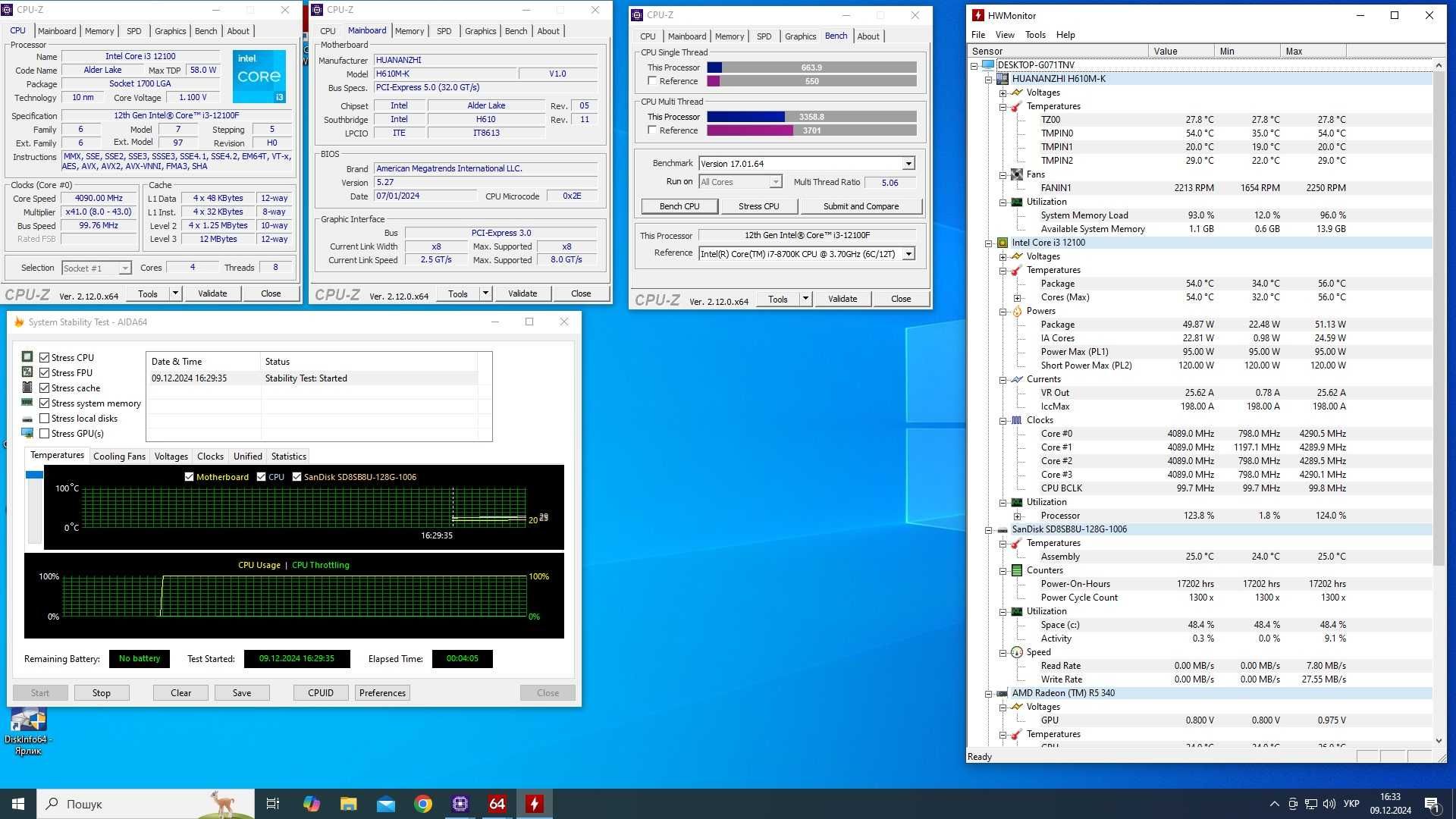Screen dimensions: 1456x819
Task: Click the Stress cache icon in AIDA64
Action: pyautogui.click(x=27, y=388)
